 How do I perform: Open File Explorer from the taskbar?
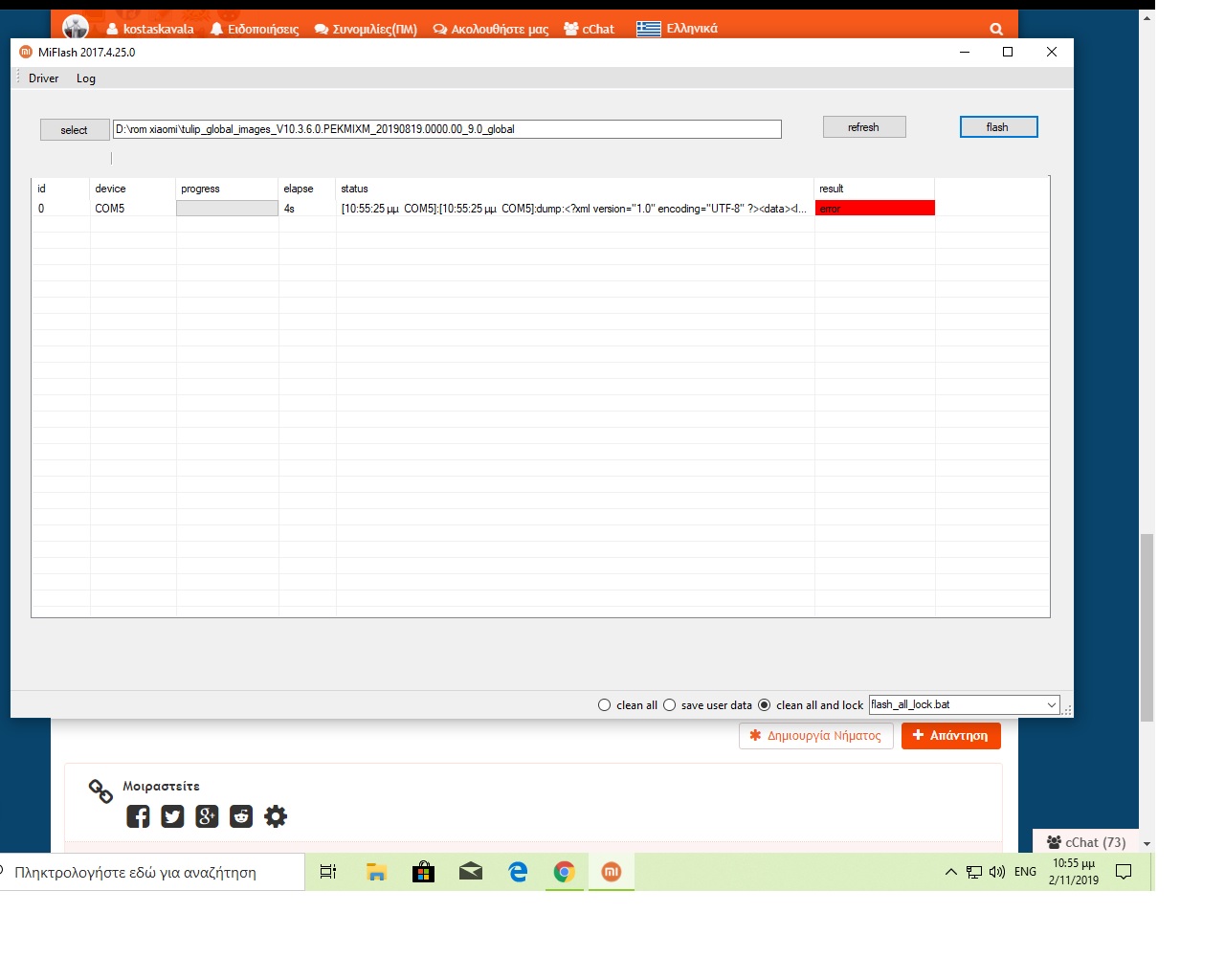[376, 872]
